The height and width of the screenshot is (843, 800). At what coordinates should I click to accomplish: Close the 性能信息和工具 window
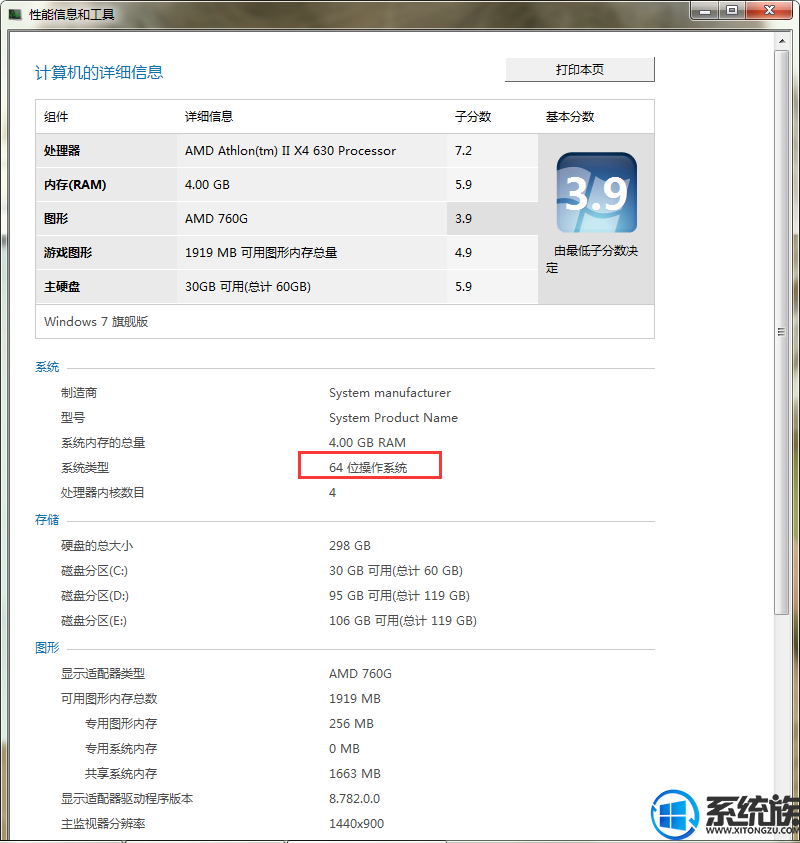point(769,11)
